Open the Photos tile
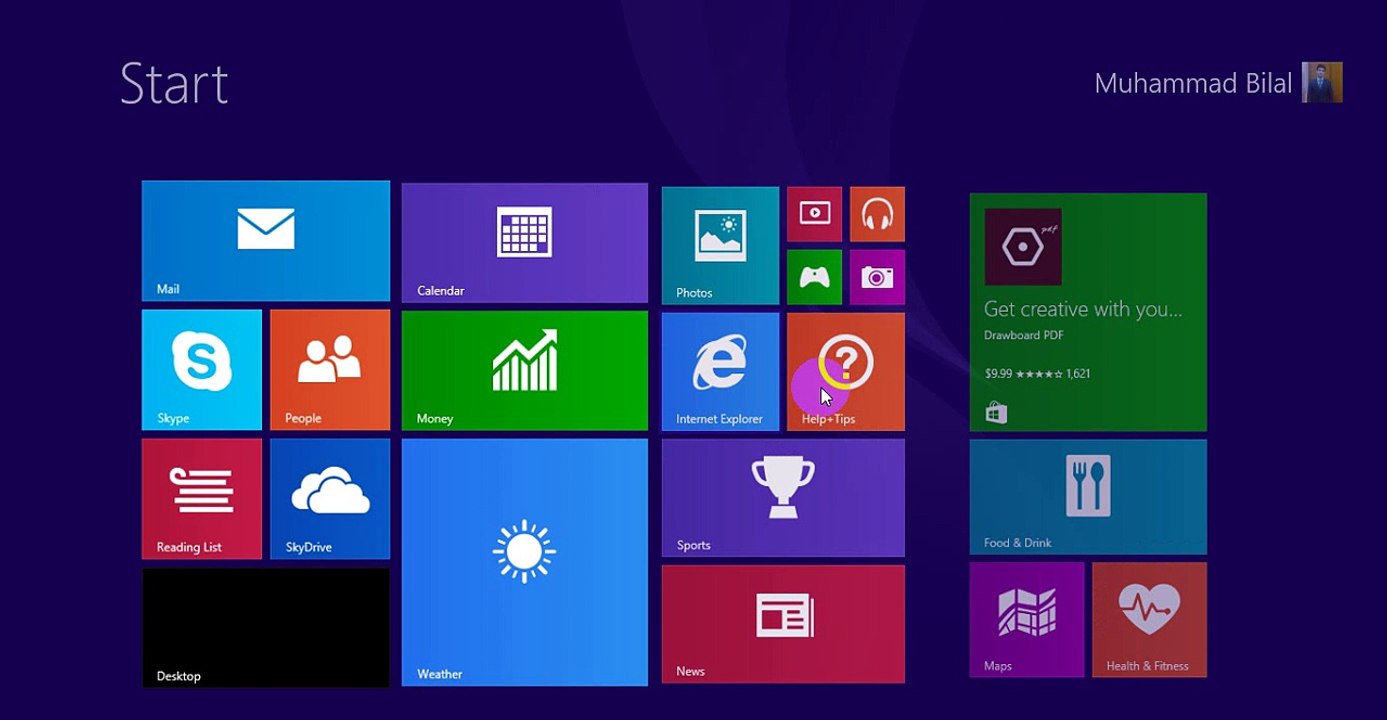 pyautogui.click(x=720, y=246)
